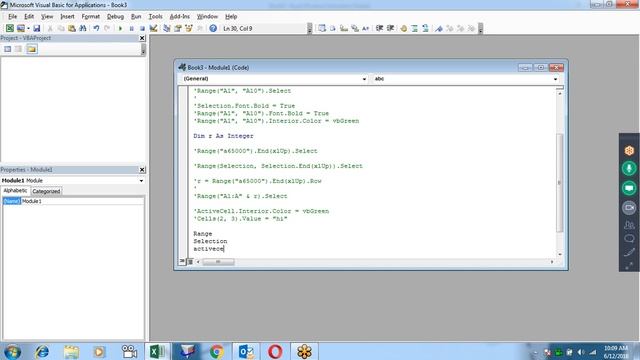Save the workbook with the floppy icon
The width and height of the screenshot is (640, 360).
pyautogui.click(x=36, y=28)
